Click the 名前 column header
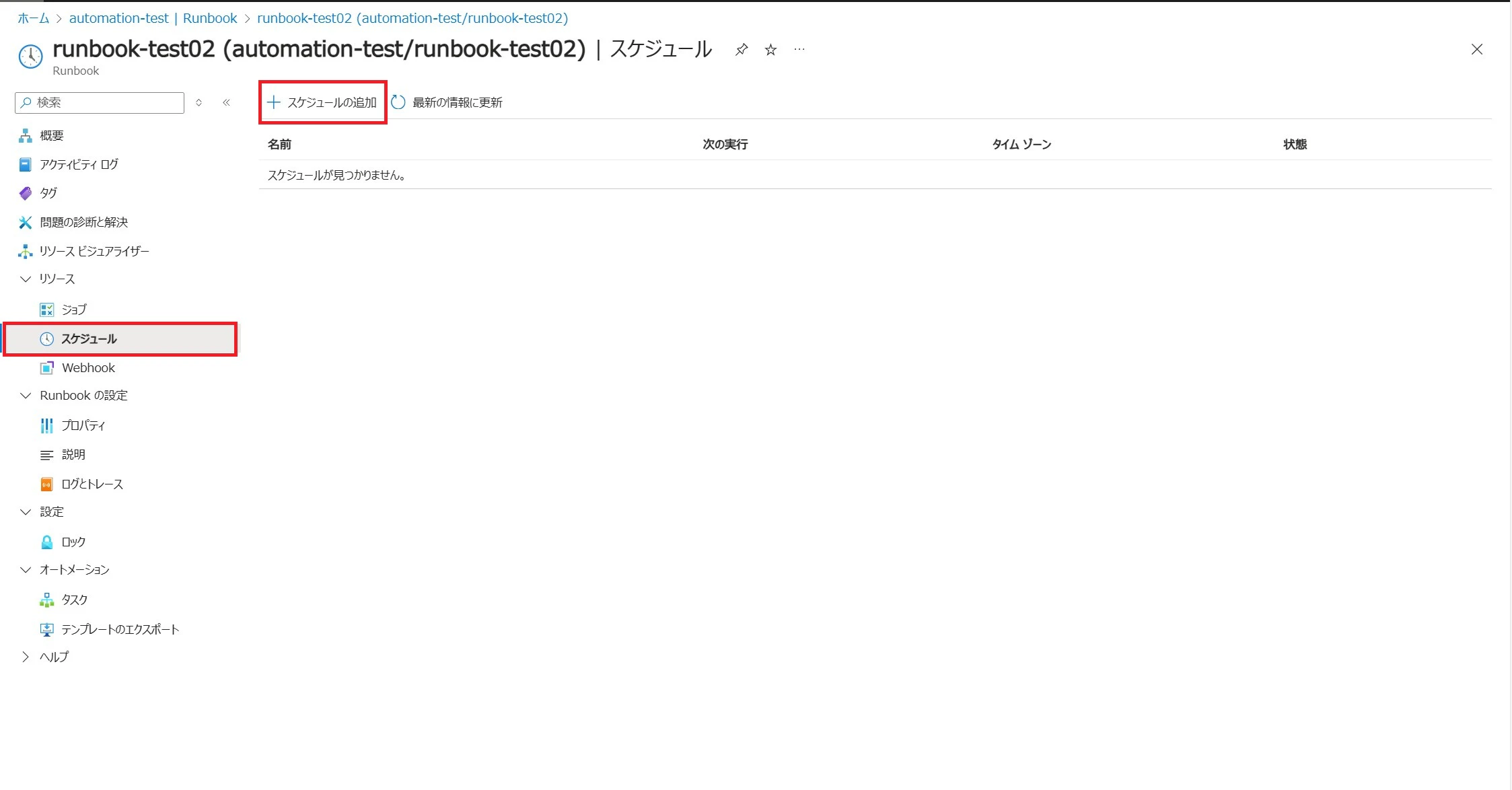 279,144
